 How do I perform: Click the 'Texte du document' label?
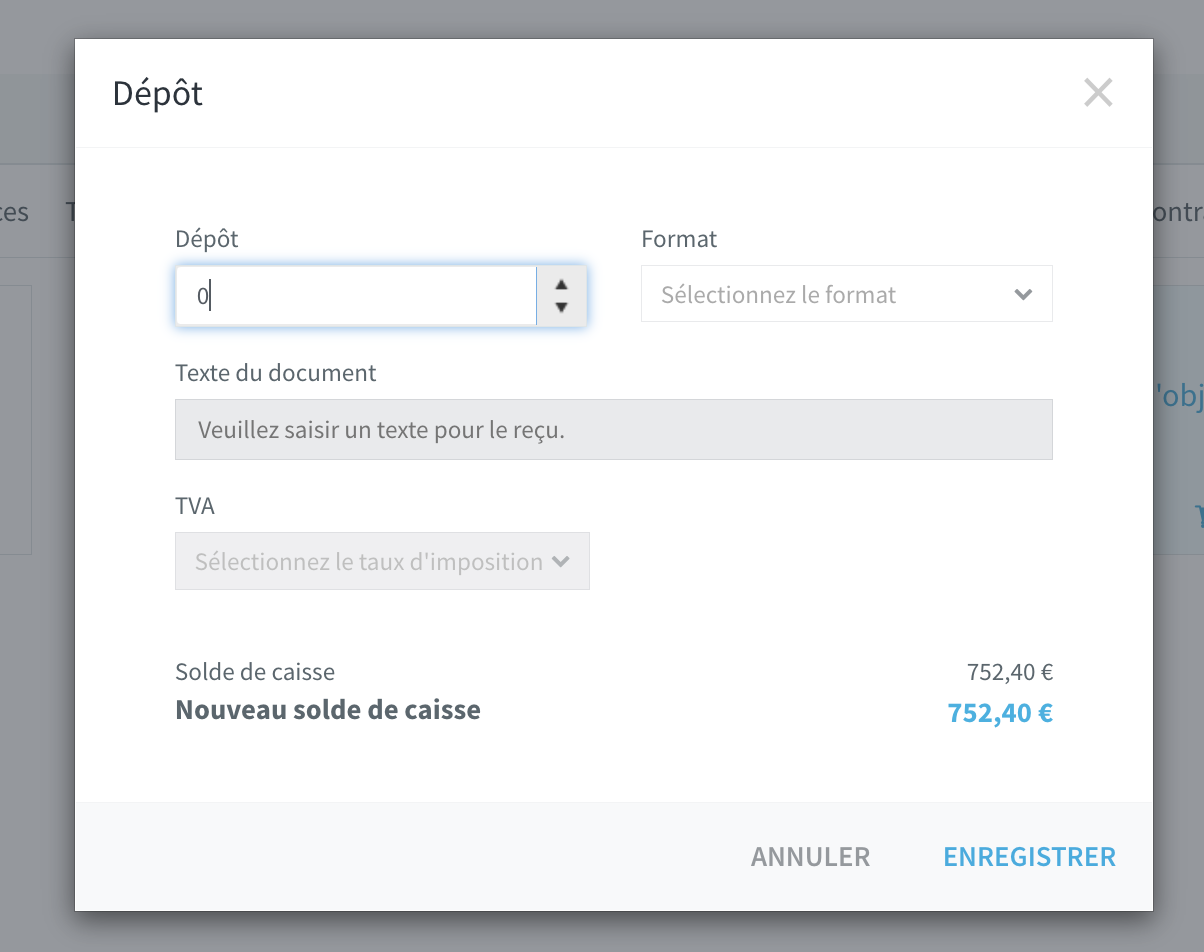276,373
